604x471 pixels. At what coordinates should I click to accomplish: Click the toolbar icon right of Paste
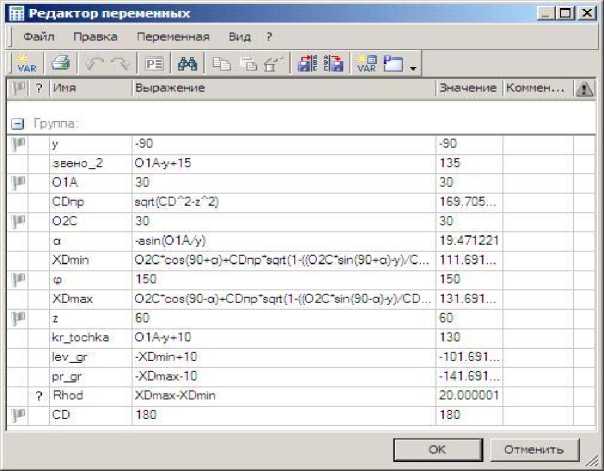click(x=273, y=64)
